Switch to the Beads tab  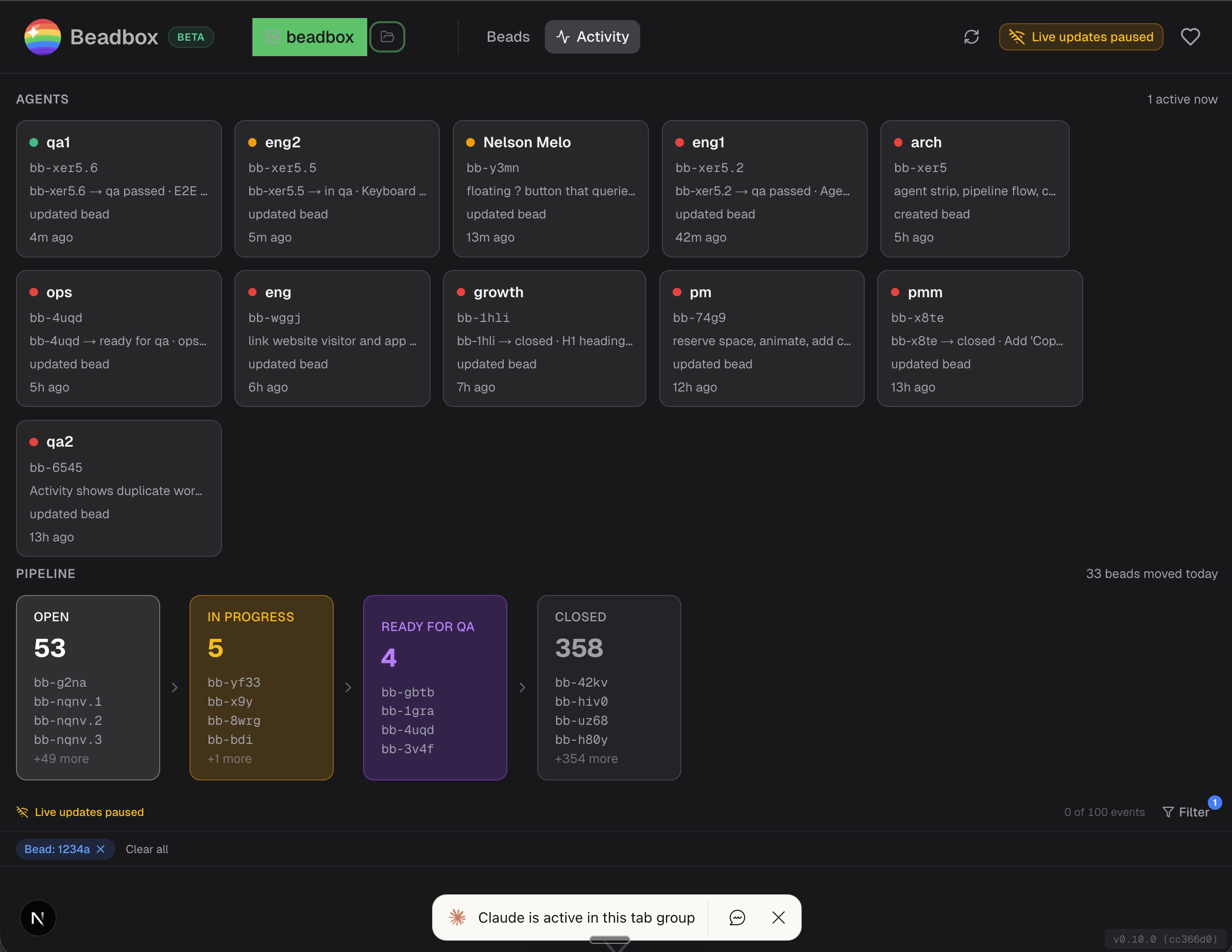(508, 37)
